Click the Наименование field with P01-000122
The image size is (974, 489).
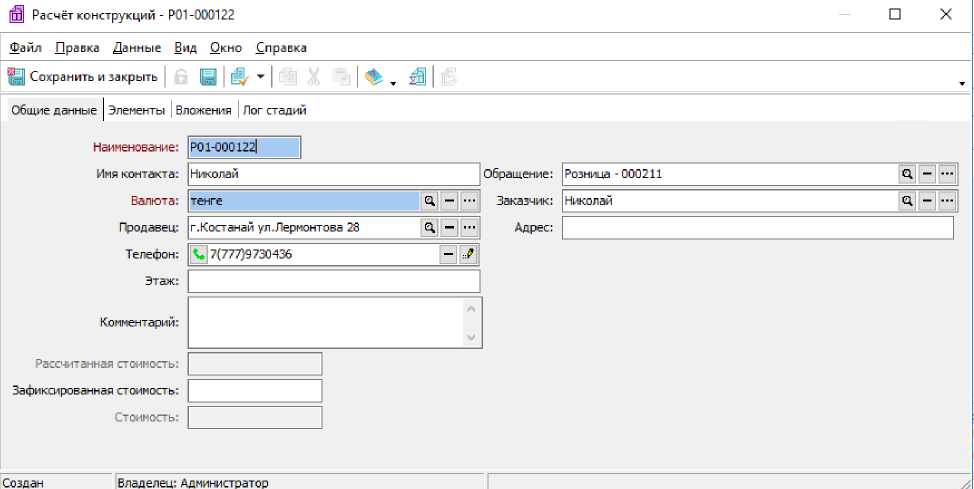pos(244,147)
